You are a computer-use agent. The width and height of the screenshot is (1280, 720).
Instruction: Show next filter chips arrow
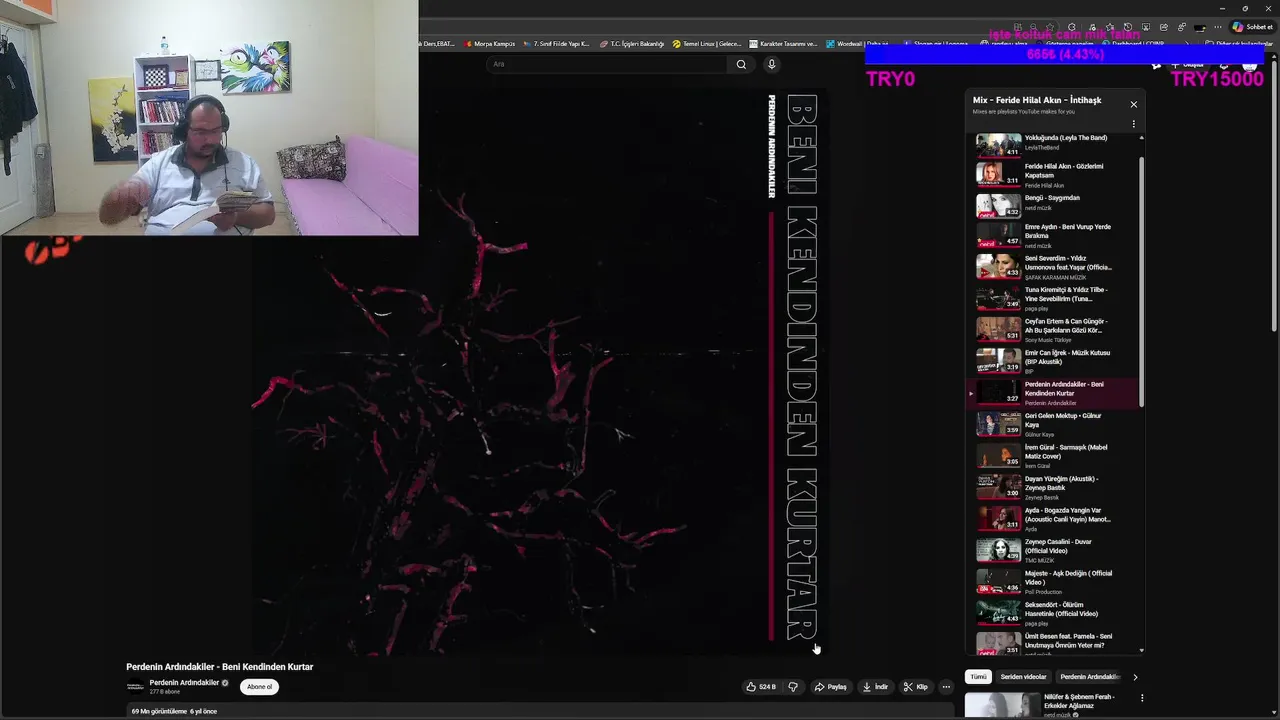[x=1135, y=677]
